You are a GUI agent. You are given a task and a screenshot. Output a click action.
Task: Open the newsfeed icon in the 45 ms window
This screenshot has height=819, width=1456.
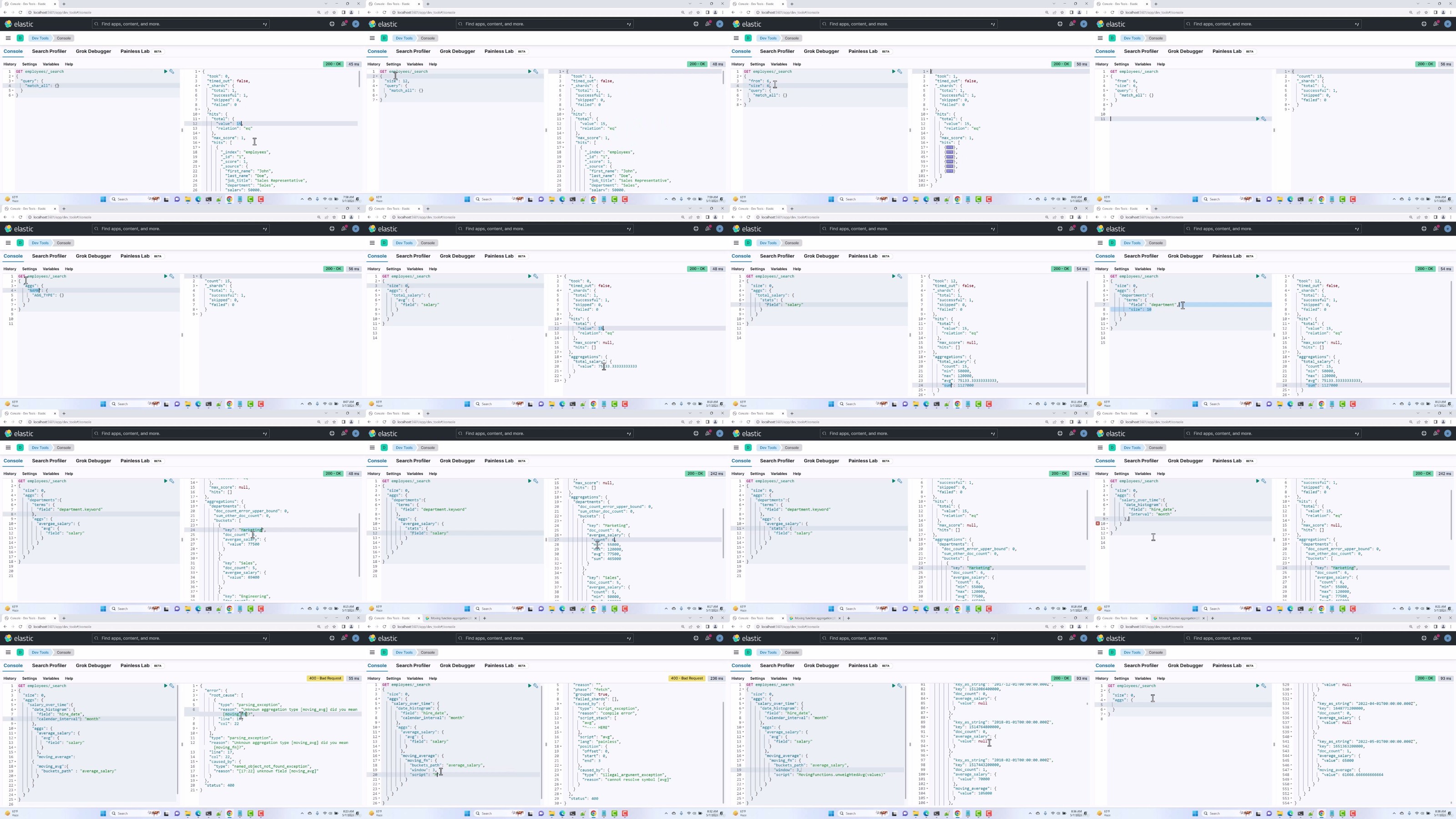coord(344,24)
